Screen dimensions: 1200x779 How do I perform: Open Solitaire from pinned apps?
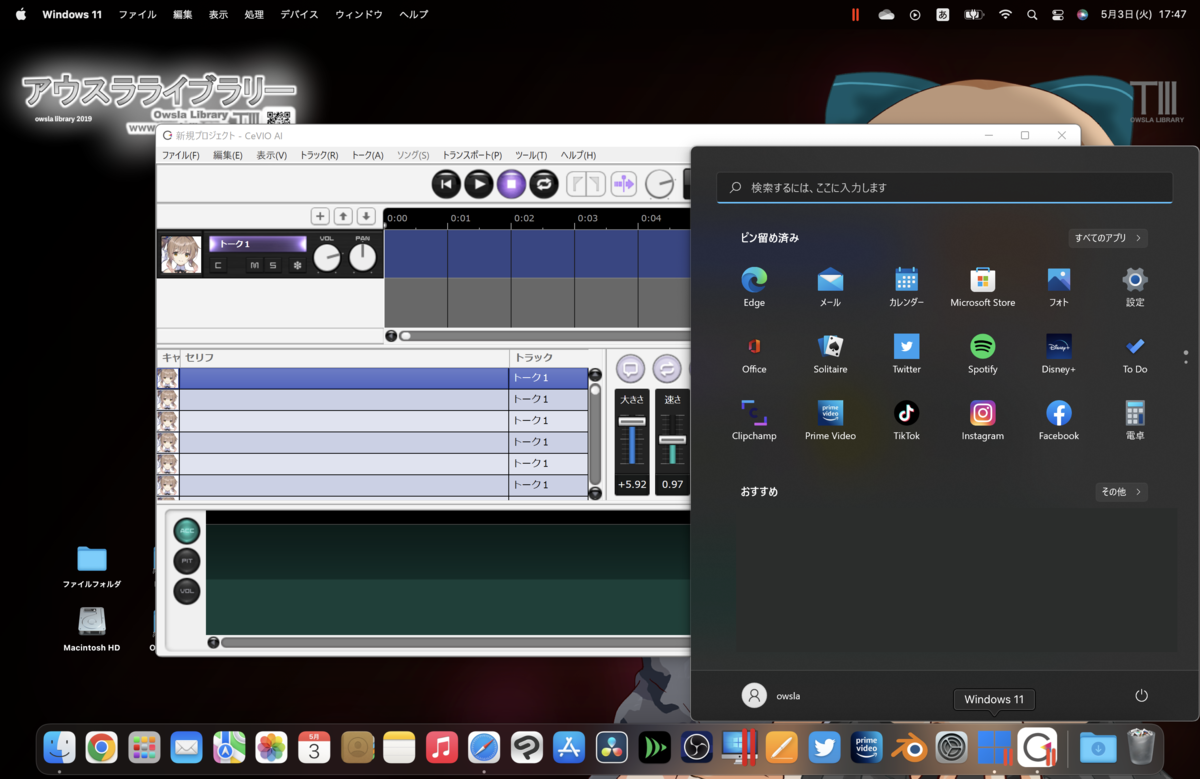tap(830, 353)
